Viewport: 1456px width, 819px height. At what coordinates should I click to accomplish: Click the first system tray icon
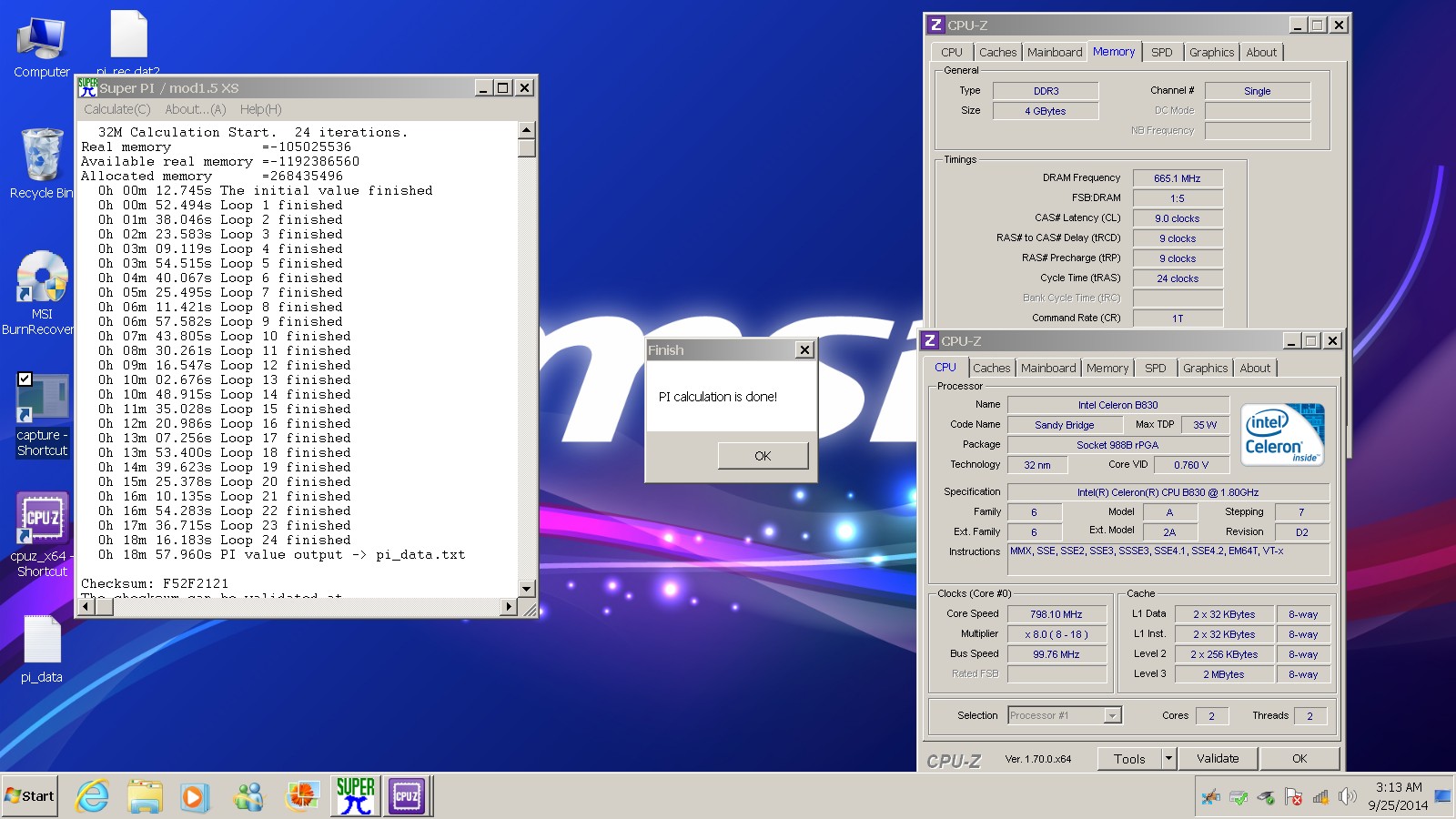click(1211, 798)
